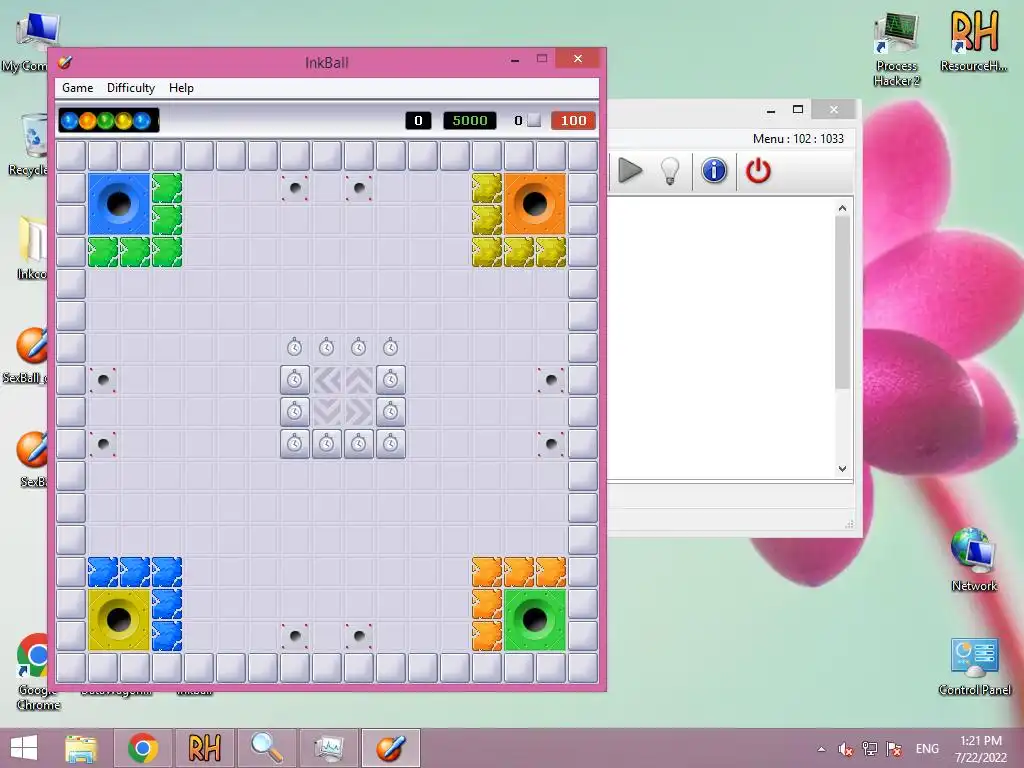This screenshot has height=768, width=1024.
Task: Maximize the Resource Hacker window
Action: 798,110
